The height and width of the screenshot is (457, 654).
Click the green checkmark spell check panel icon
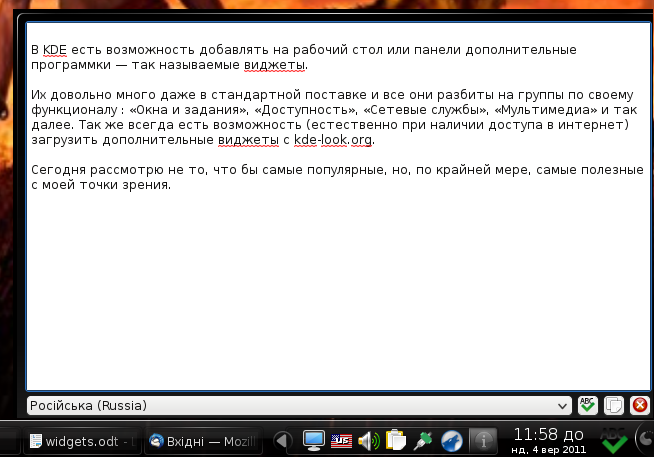[x=614, y=441]
